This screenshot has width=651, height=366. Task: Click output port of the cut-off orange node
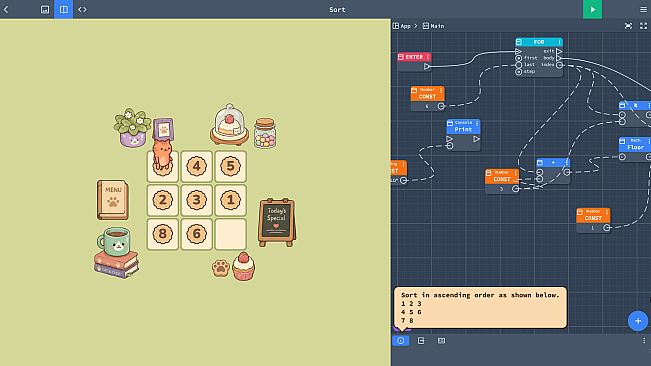pyautogui.click(x=403, y=180)
